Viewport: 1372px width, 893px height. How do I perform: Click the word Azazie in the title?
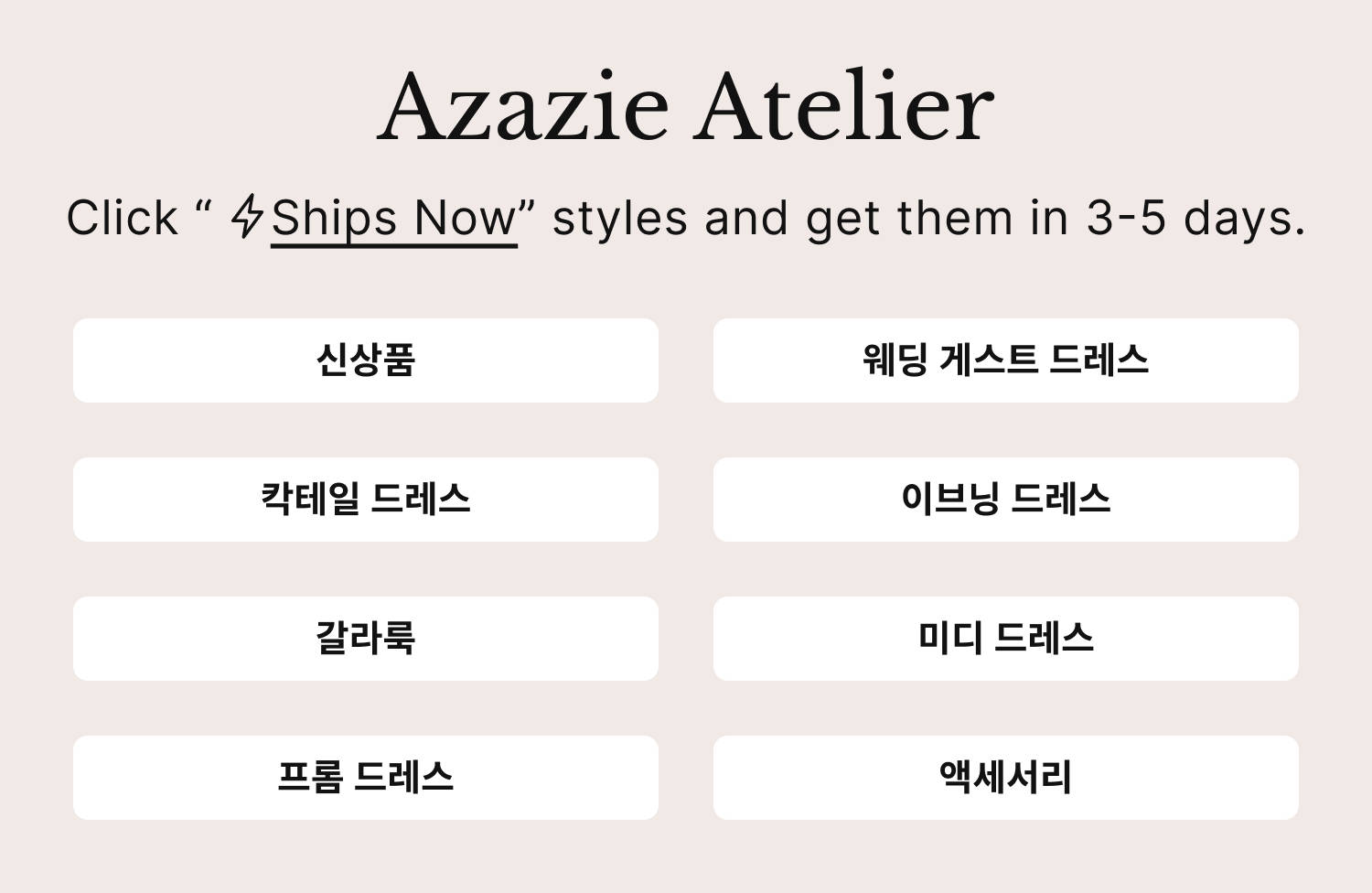523,107
